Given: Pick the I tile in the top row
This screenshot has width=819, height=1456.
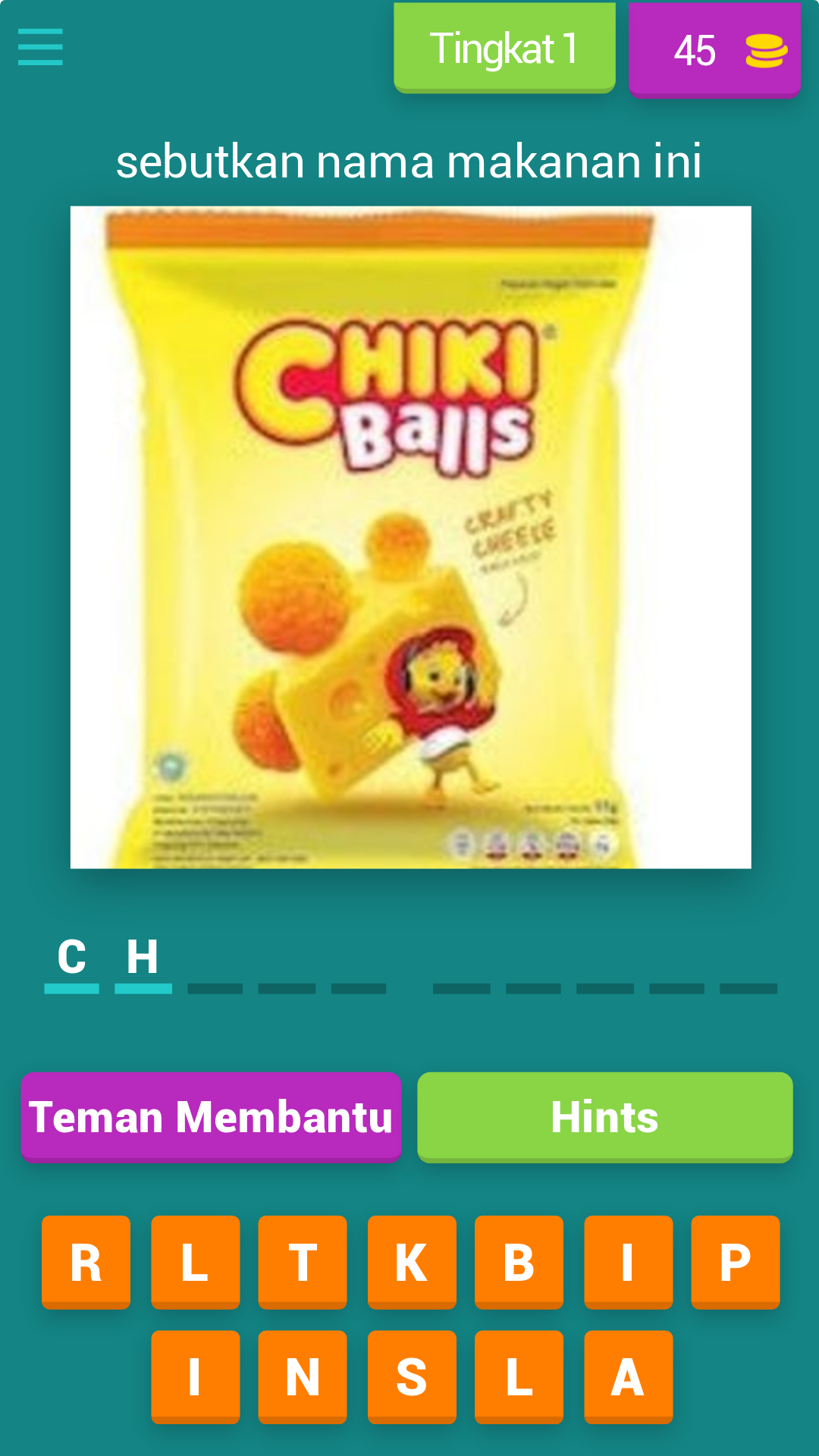Looking at the screenshot, I should click(629, 1263).
